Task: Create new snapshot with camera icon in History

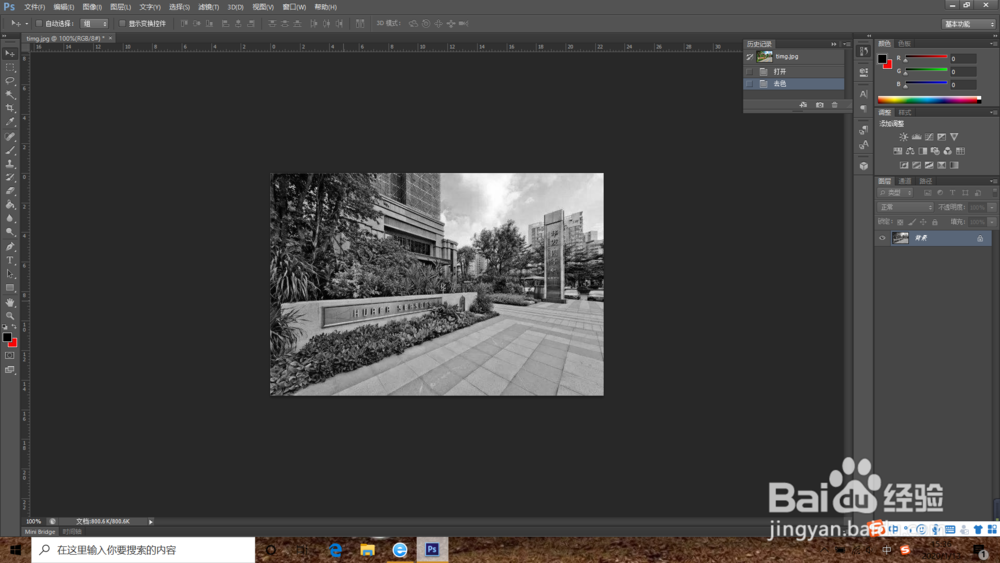Action: coord(820,105)
